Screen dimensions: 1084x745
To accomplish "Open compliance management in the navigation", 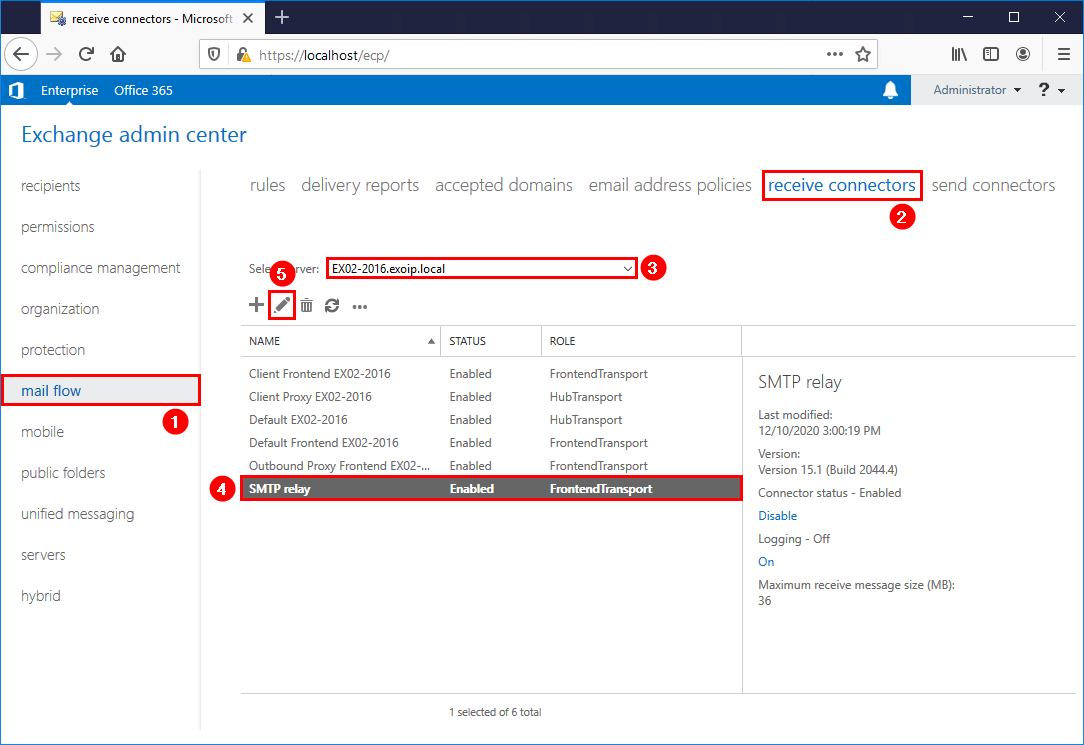I will coord(100,268).
